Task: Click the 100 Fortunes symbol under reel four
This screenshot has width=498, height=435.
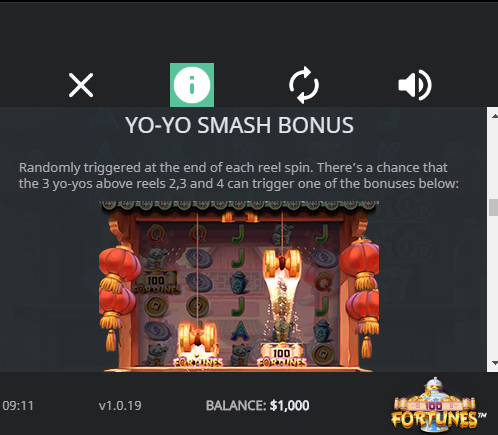Action: click(x=282, y=357)
